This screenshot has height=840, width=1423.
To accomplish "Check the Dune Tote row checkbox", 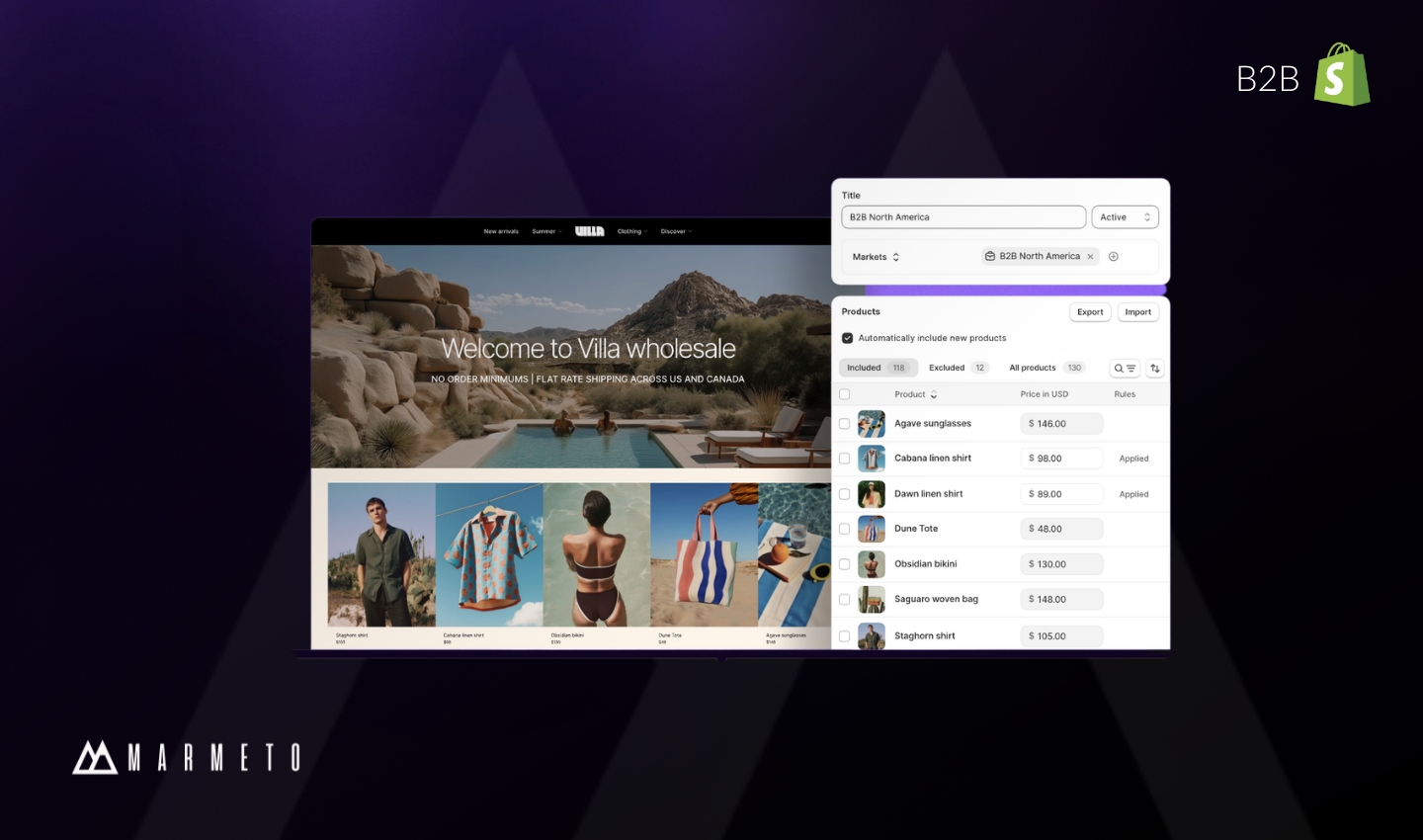I will pyautogui.click(x=845, y=529).
